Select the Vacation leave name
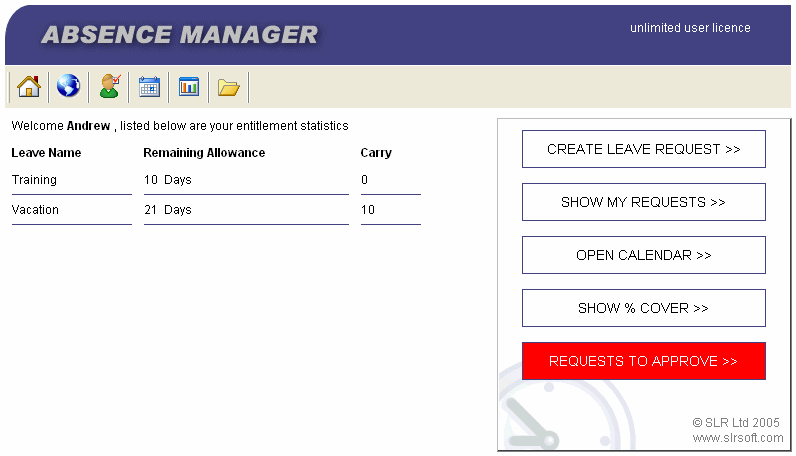 coord(35,210)
